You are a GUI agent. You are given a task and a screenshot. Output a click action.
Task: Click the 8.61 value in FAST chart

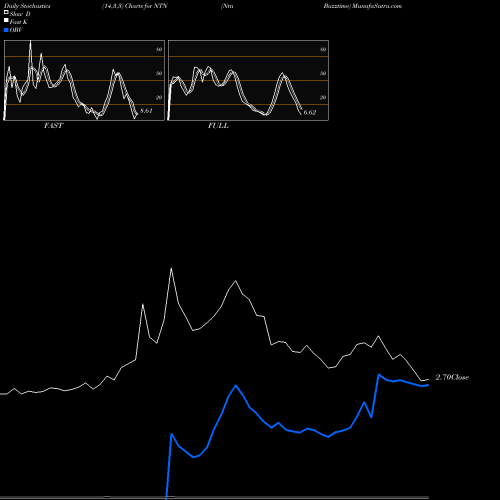pyautogui.click(x=146, y=111)
